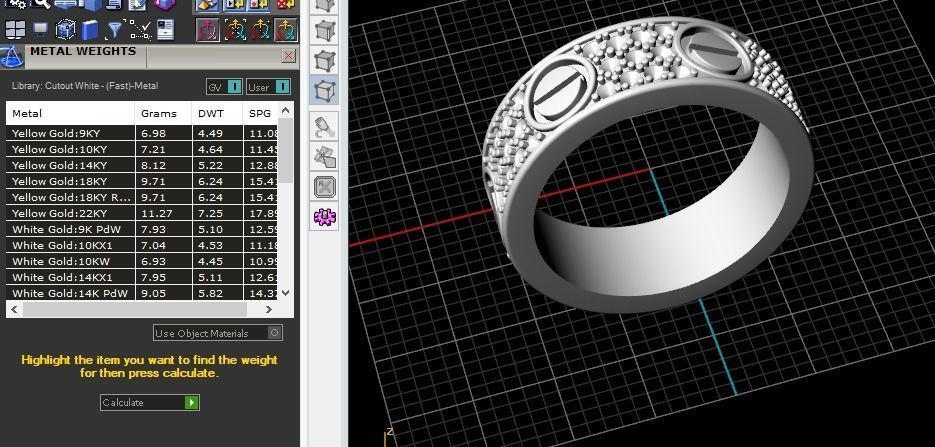Click the points-with-checkmark selection icon
Viewport: 935px width, 447px height.
coord(140,29)
